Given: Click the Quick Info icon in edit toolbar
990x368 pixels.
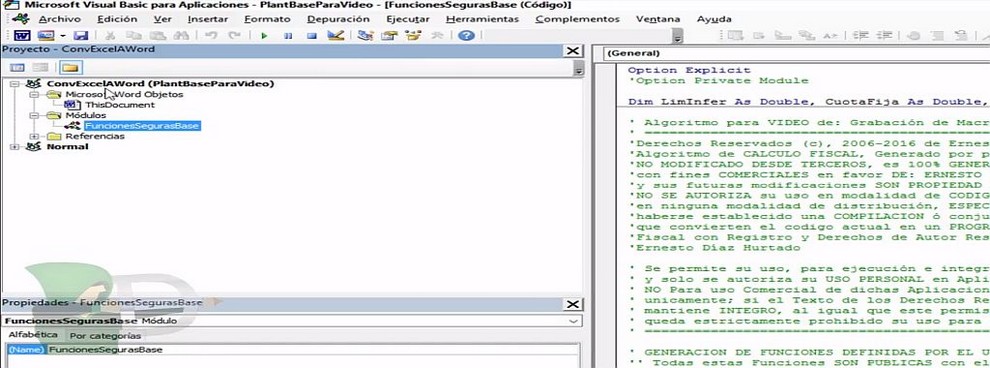Looking at the screenshot, I should 783,36.
